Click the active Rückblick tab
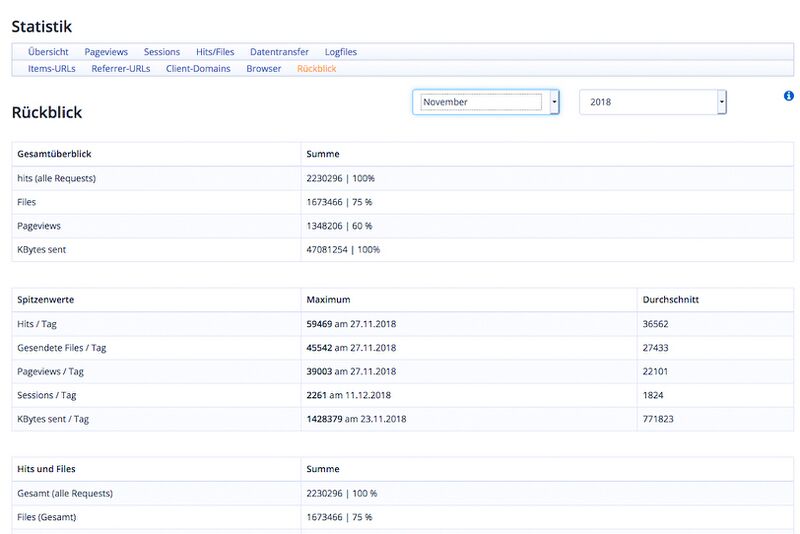Viewport: 800px width, 534px height. tap(316, 69)
